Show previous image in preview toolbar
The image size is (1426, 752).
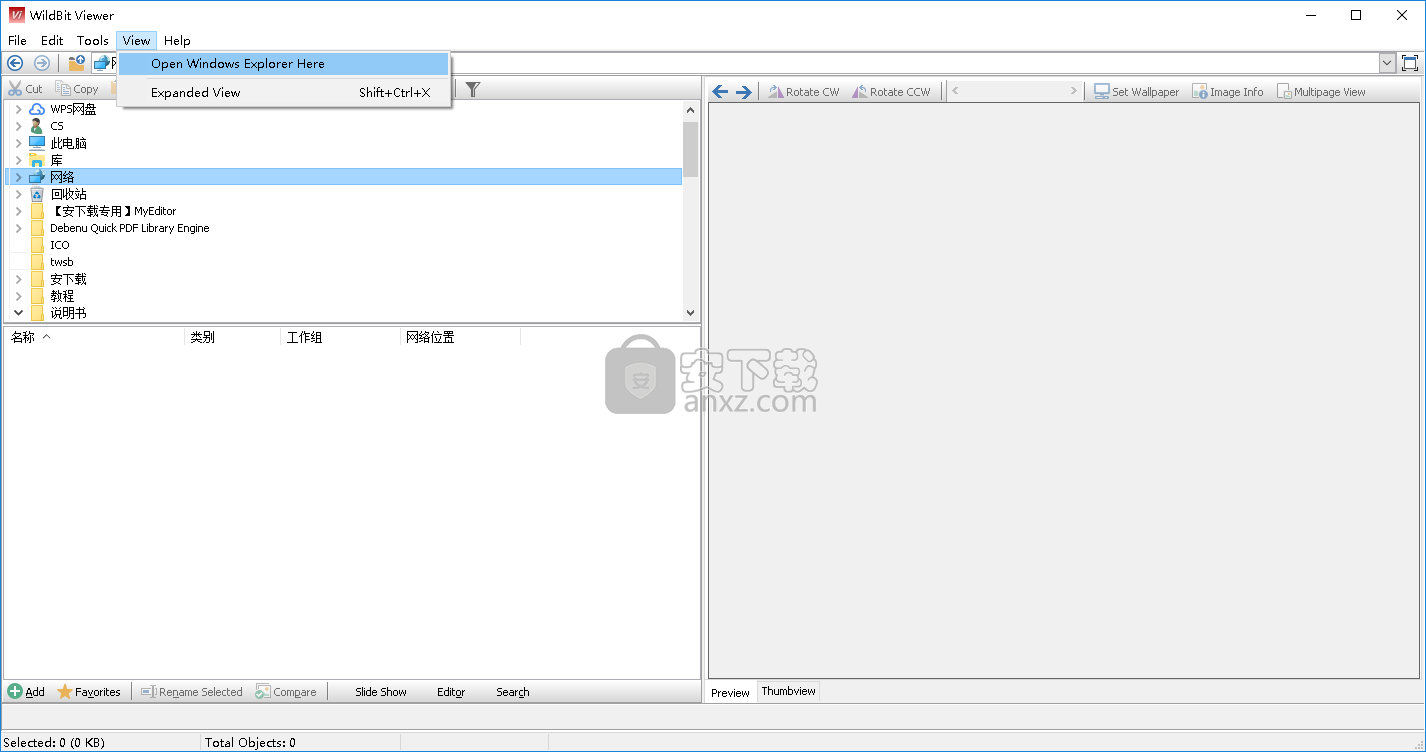pyautogui.click(x=720, y=92)
